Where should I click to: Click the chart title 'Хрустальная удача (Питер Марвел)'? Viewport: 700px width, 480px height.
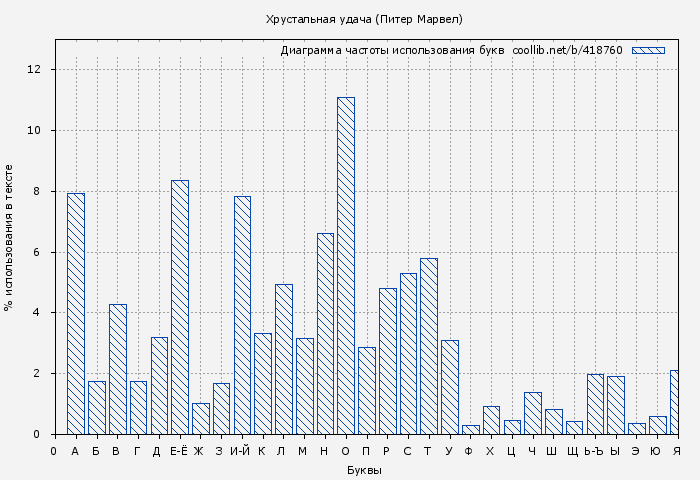(x=364, y=19)
